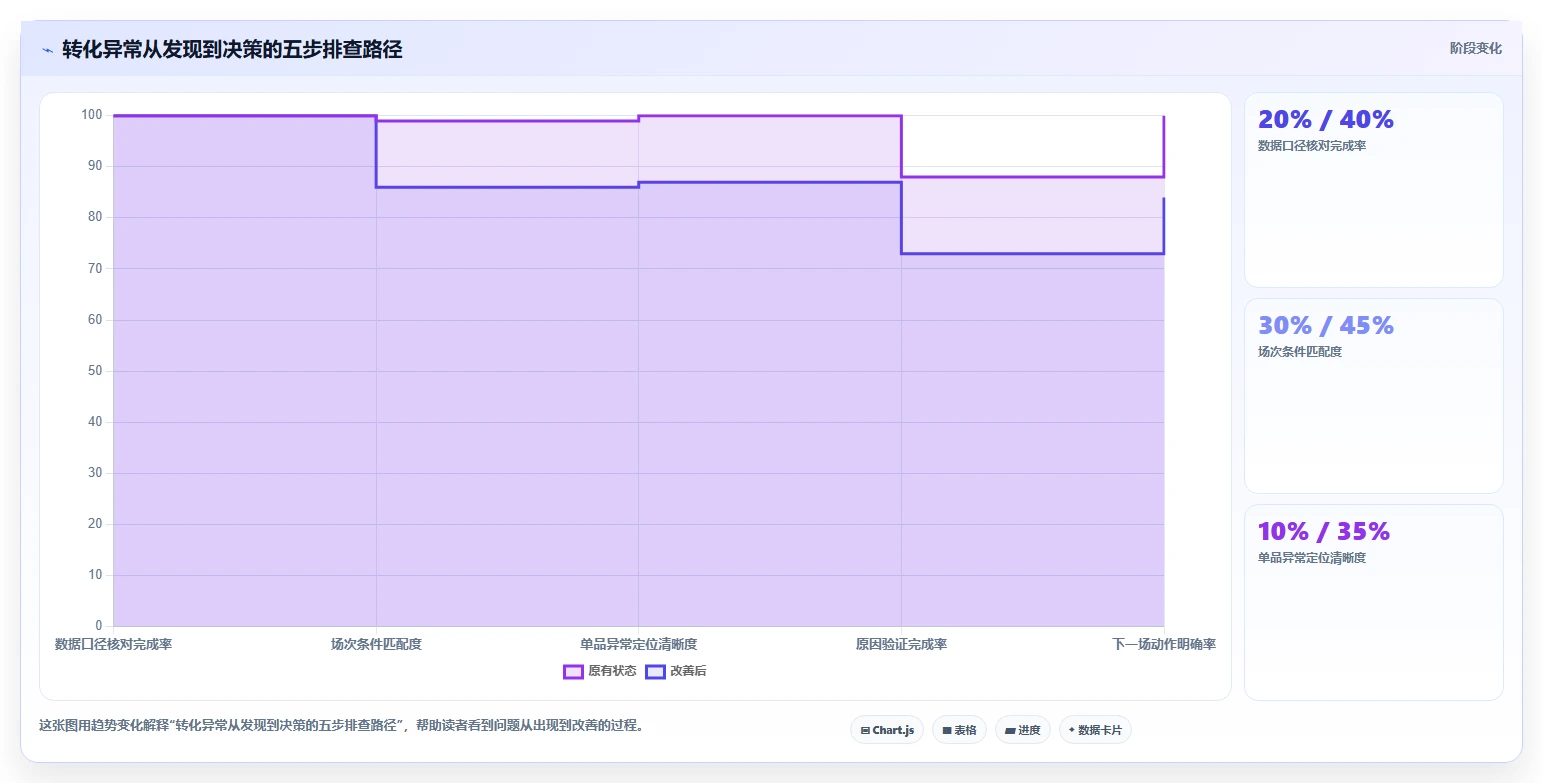Click the chart title 转化异常从发现到决策的五步排查路径
This screenshot has height=783, width=1543.
232,49
